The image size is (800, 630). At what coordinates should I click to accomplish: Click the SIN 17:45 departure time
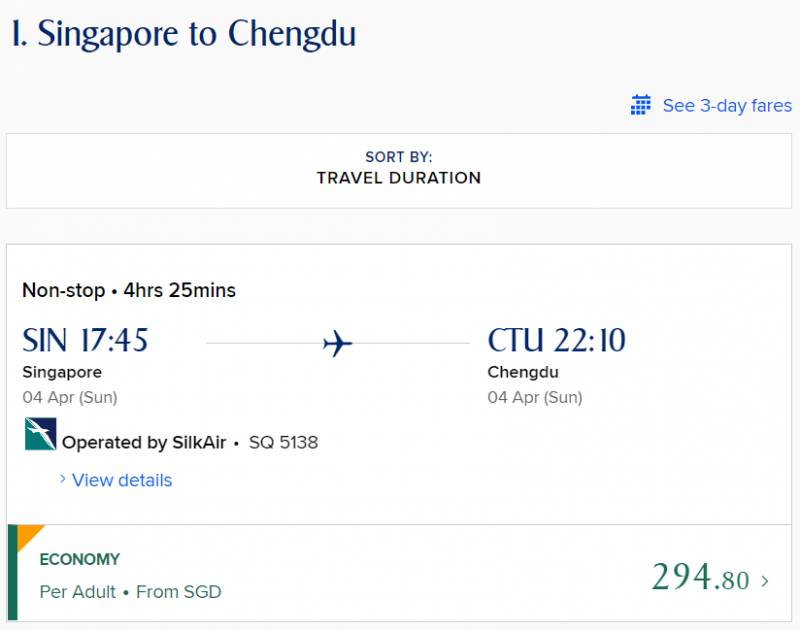click(85, 340)
